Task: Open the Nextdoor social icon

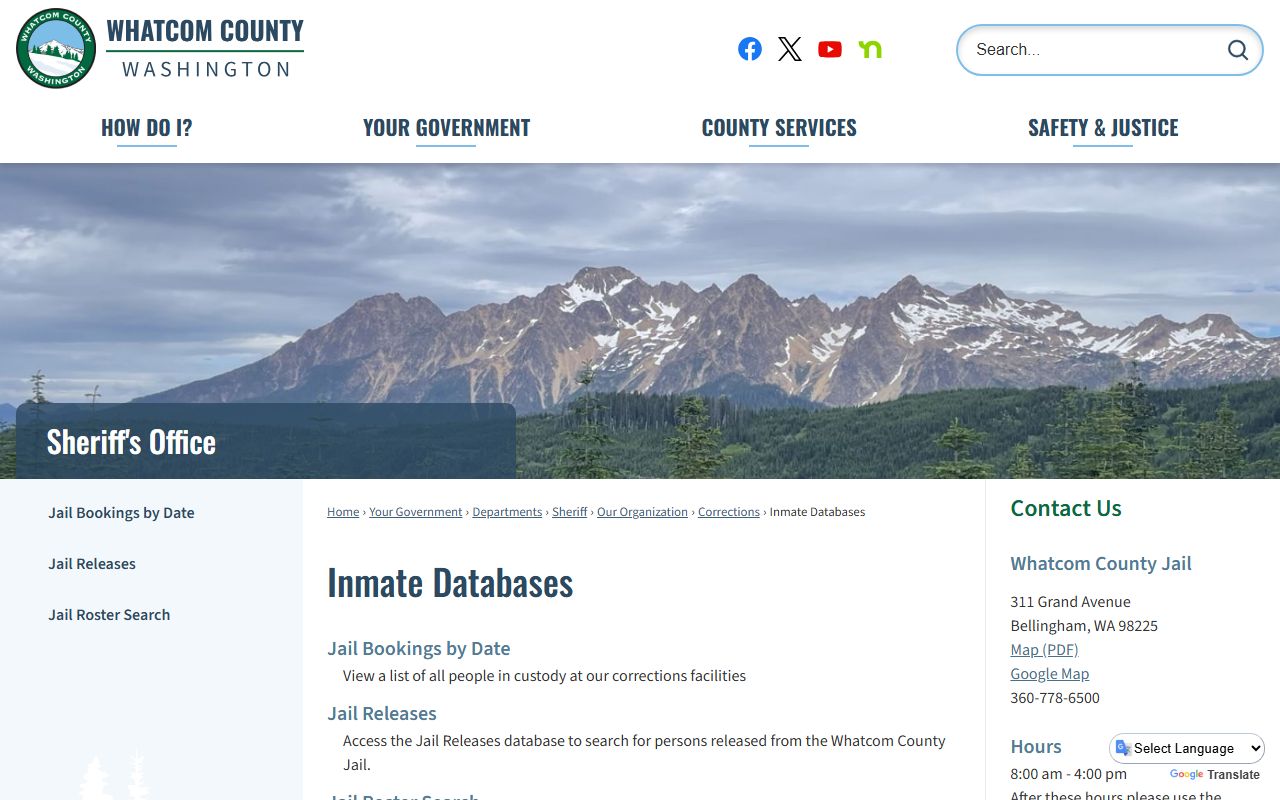Action: tap(870, 49)
